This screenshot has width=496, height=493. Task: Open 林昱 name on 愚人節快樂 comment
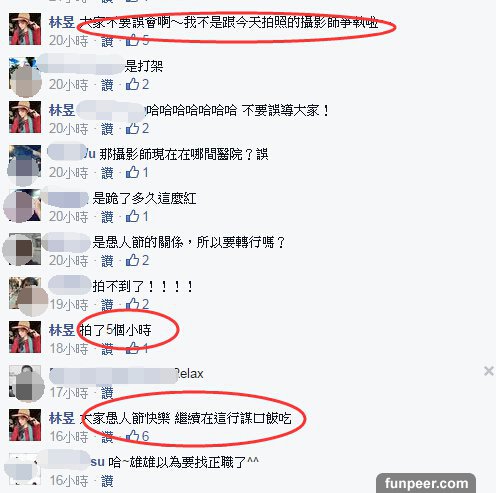click(62, 418)
